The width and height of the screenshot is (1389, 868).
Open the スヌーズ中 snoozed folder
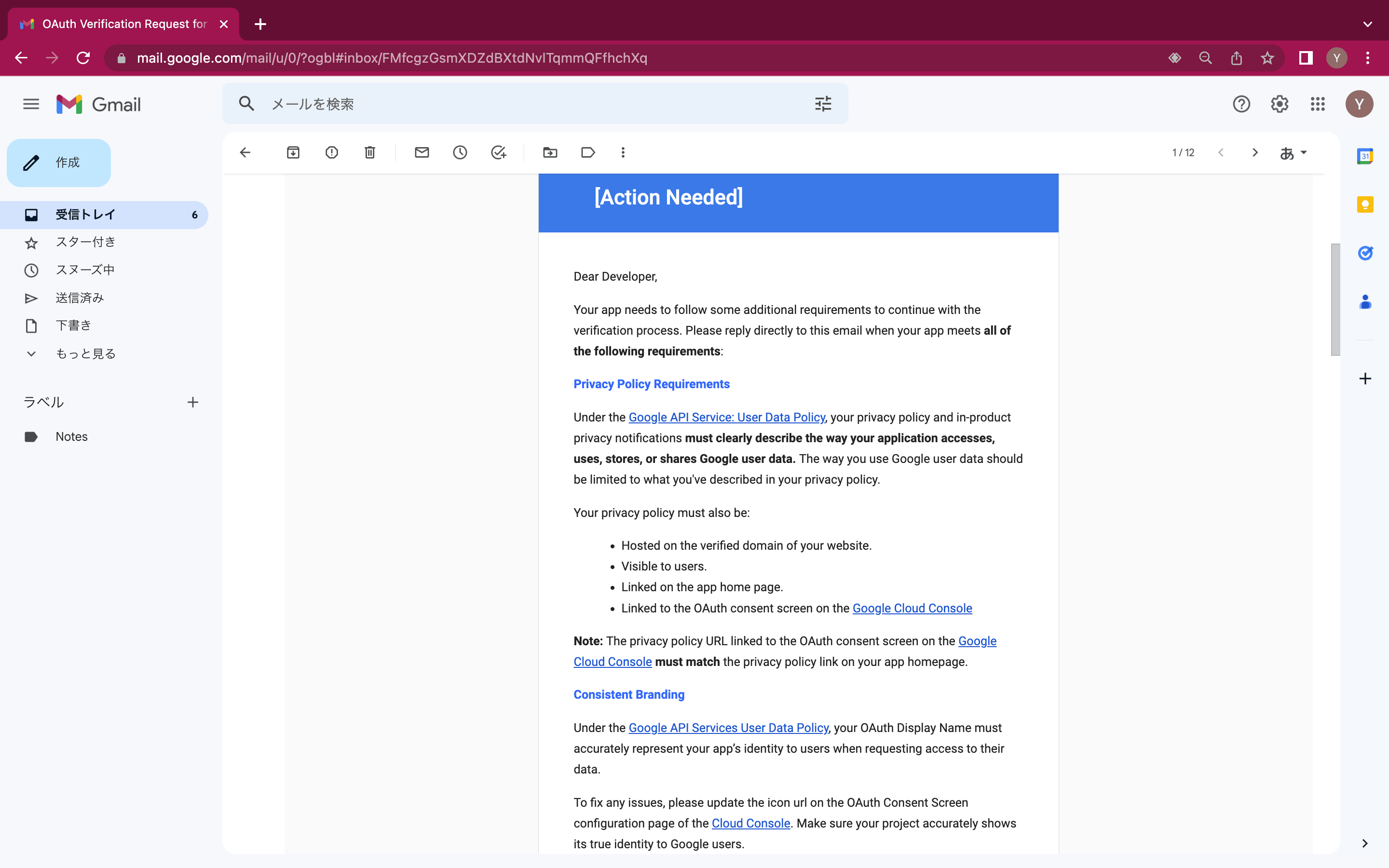[104, 270]
